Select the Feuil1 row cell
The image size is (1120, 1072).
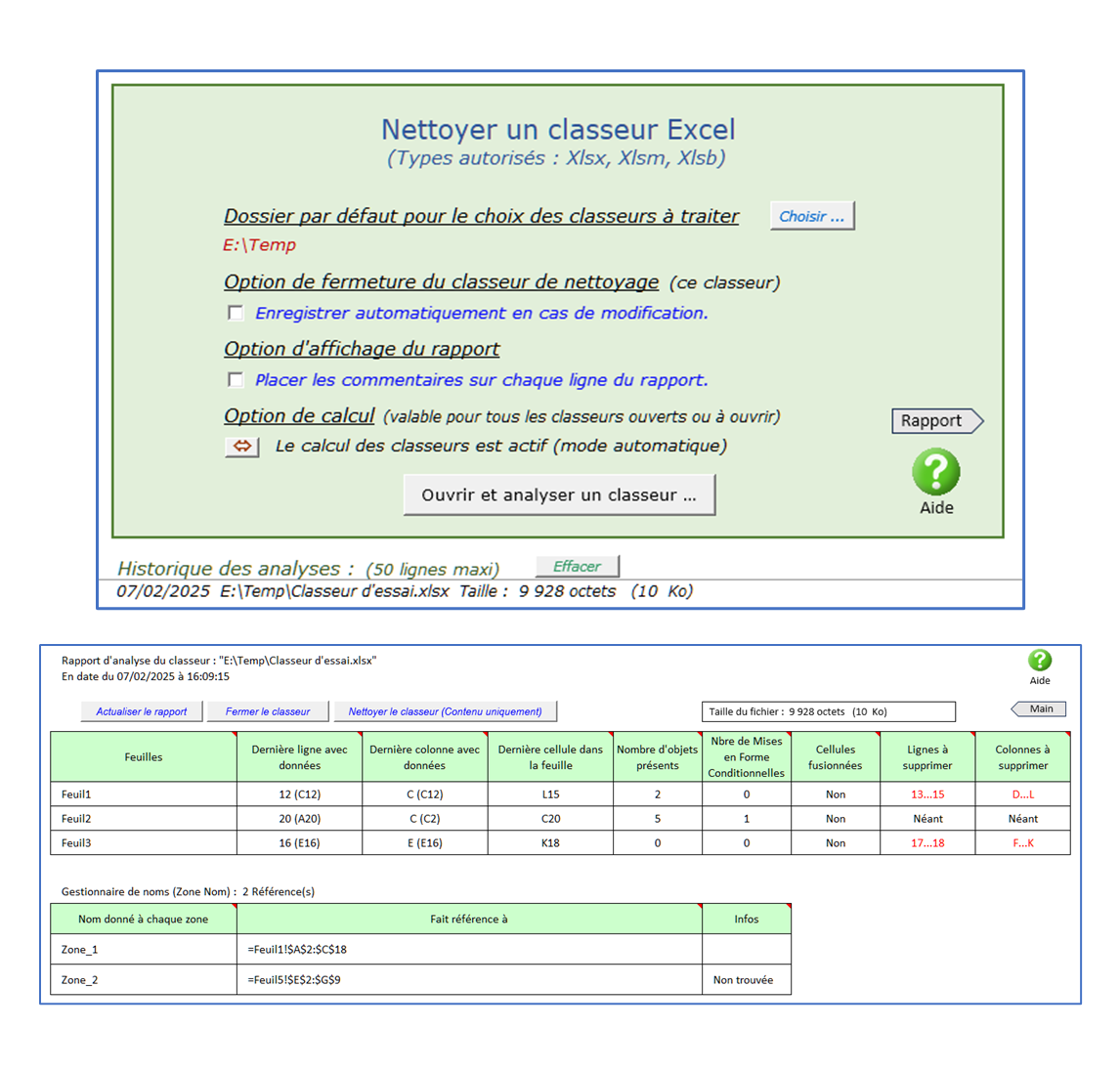click(x=144, y=794)
